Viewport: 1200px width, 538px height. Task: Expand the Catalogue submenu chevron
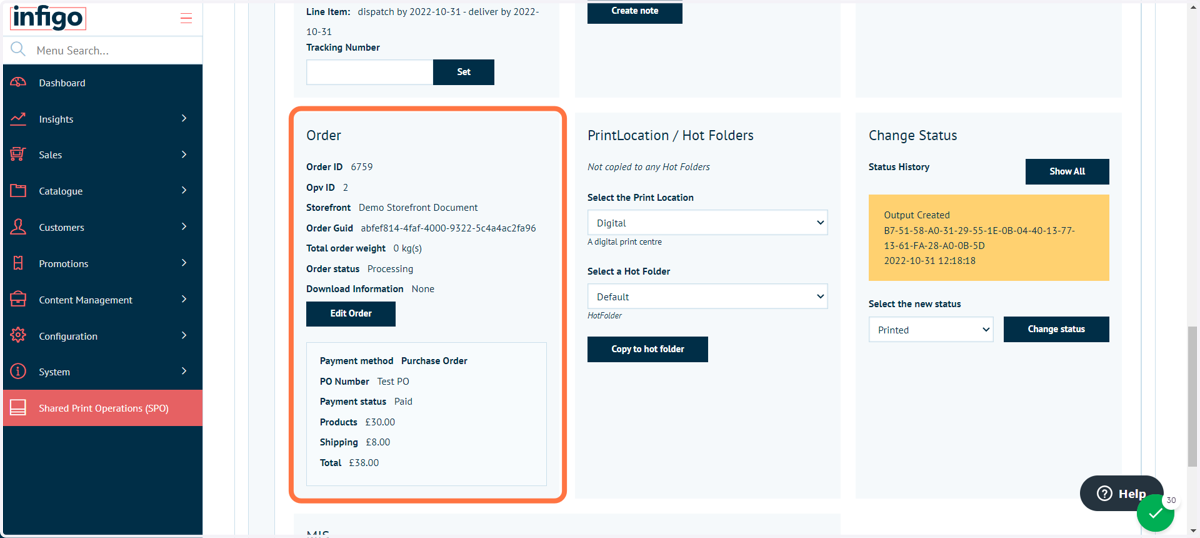click(x=184, y=190)
